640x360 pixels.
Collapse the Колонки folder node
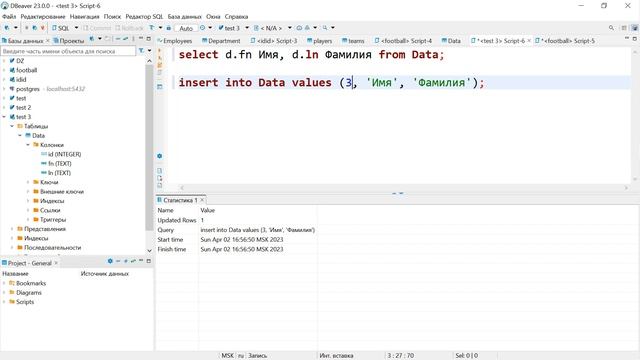pyautogui.click(x=28, y=145)
